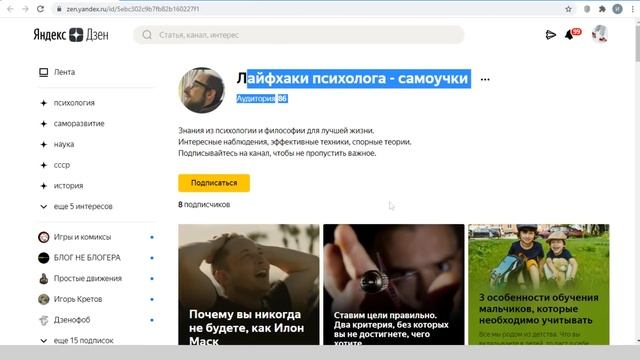Click the channel author's round avatar

[x=202, y=90]
